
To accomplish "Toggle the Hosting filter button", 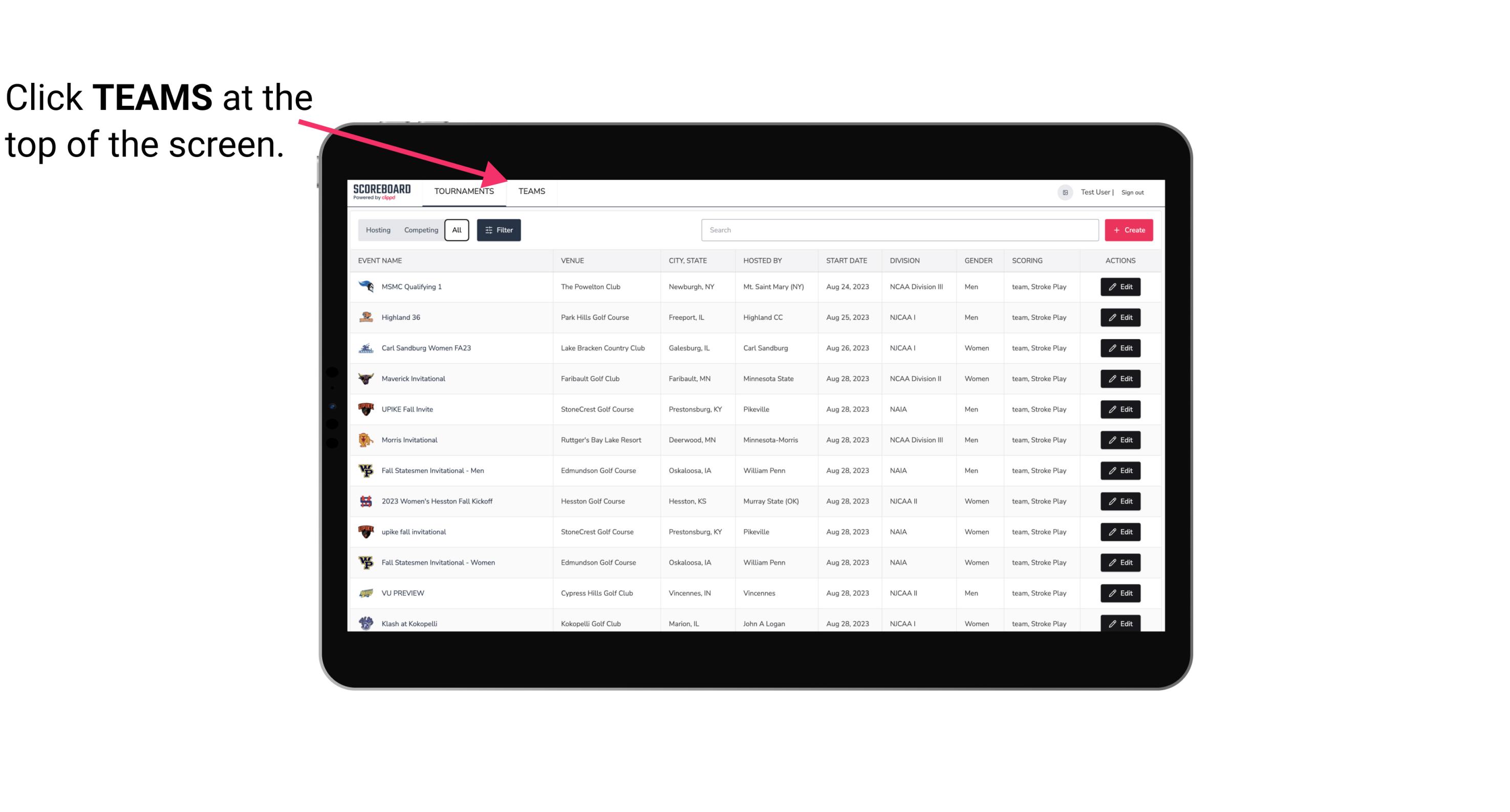I will tap(377, 230).
